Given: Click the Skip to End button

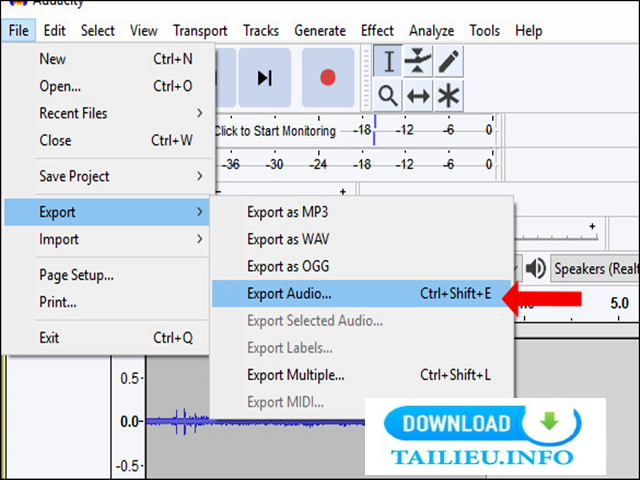Looking at the screenshot, I should tap(264, 78).
